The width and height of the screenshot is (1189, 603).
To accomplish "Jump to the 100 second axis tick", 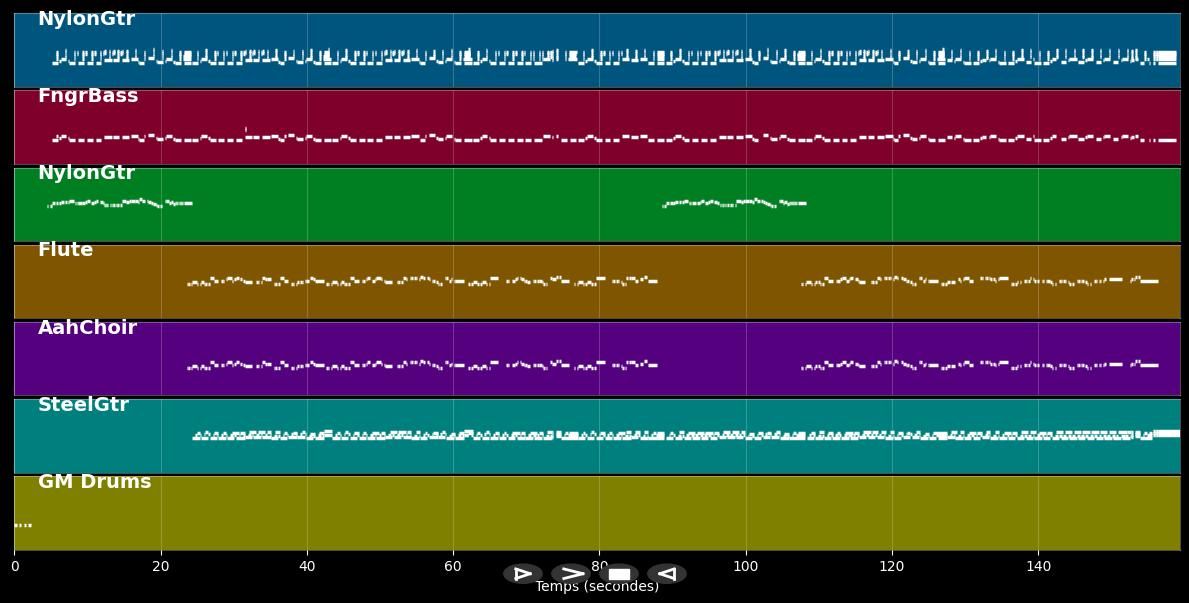I will coord(745,566).
